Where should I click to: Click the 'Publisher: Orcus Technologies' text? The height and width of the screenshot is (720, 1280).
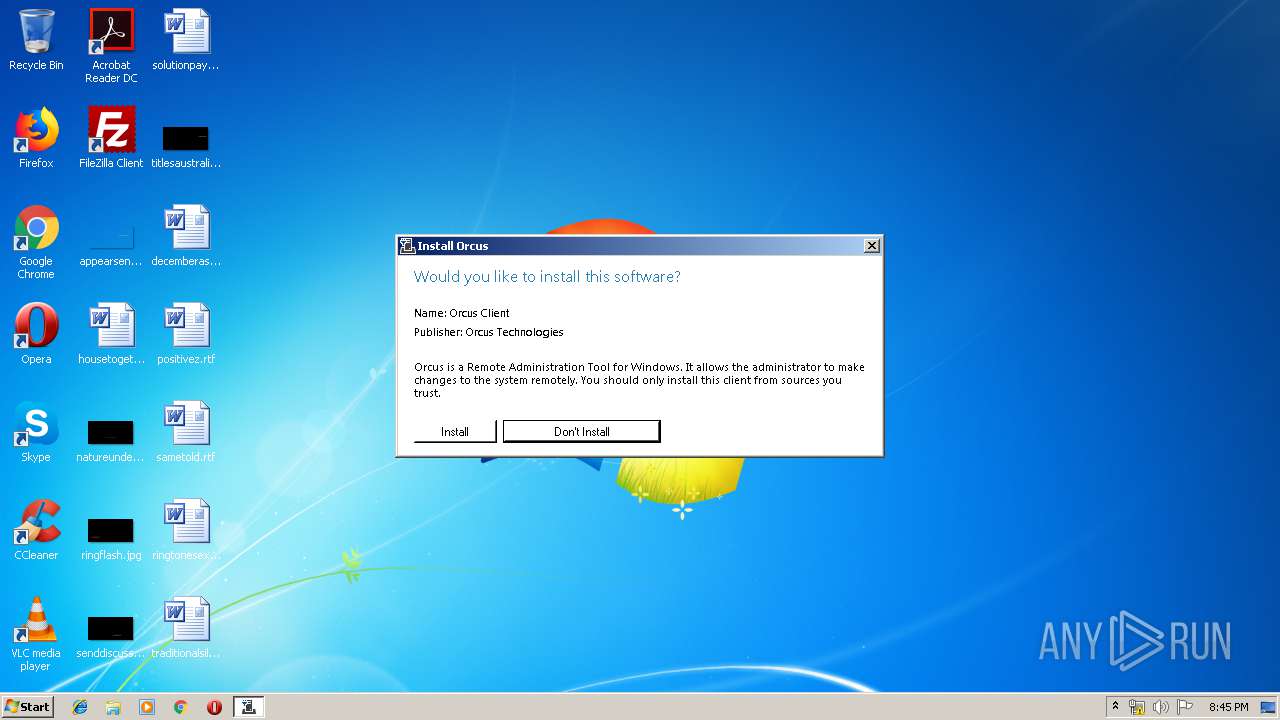[489, 332]
